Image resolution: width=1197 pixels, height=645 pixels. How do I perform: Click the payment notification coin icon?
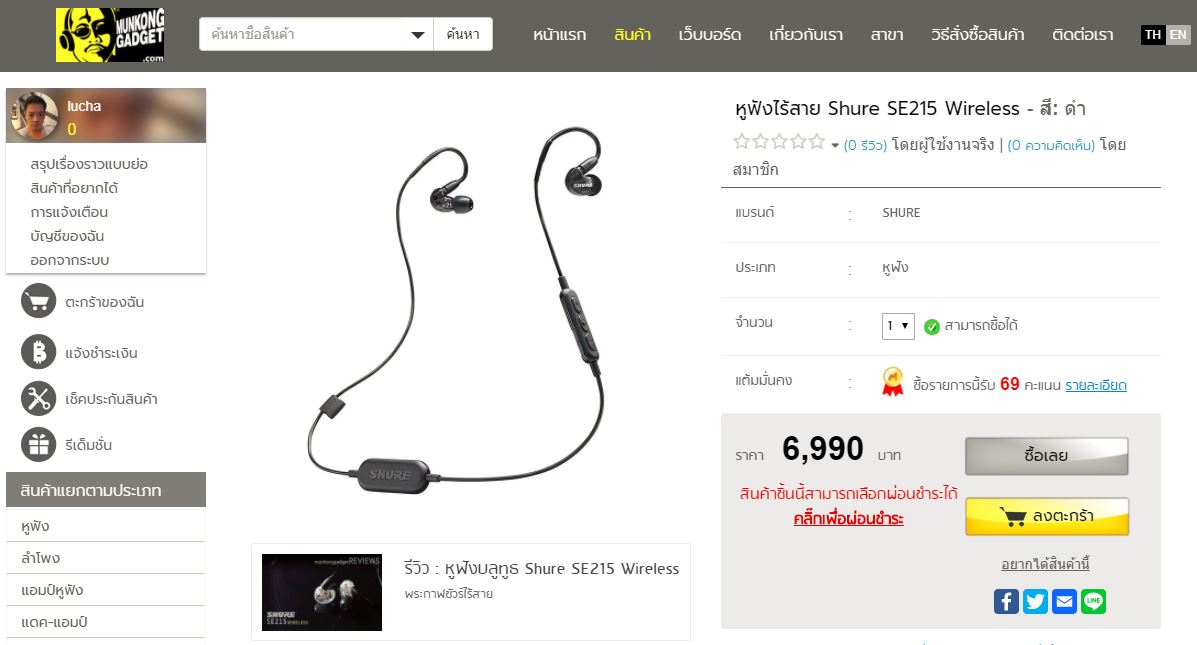click(x=38, y=353)
